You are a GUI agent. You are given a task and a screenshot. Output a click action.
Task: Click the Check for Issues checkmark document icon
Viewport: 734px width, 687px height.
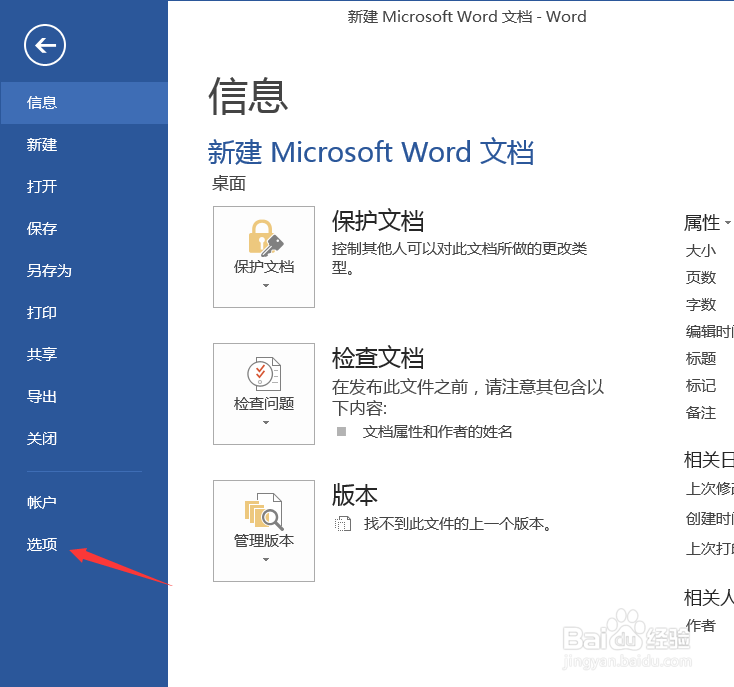tap(264, 373)
